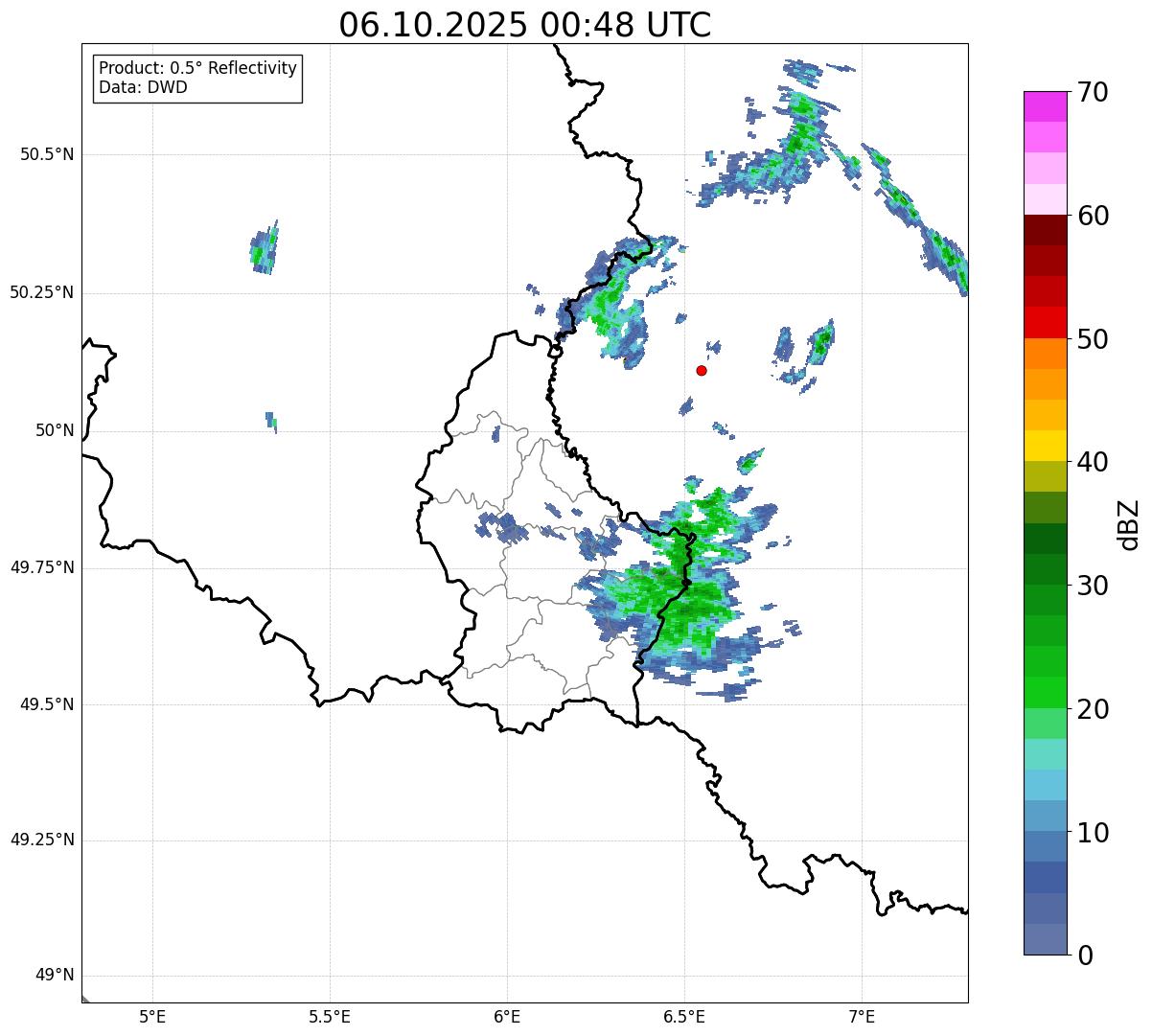This screenshot has height=1036, width=1152.
Task: Click the "Data: DWD" text
Action: click(143, 87)
